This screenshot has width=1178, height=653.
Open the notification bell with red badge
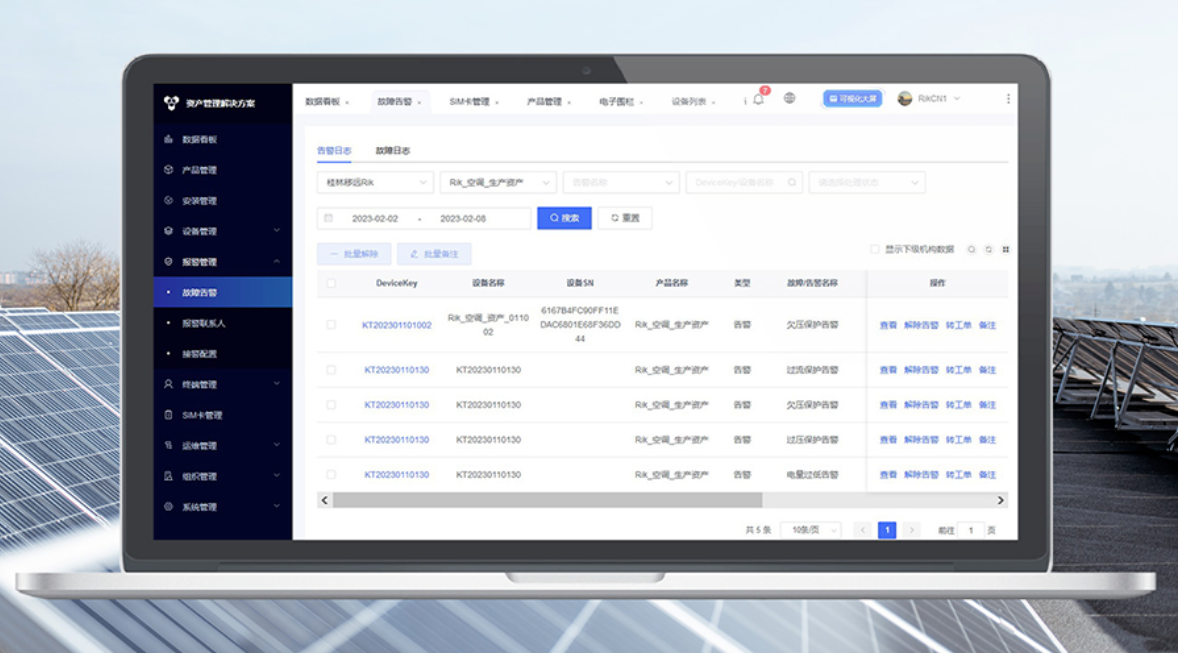(759, 98)
